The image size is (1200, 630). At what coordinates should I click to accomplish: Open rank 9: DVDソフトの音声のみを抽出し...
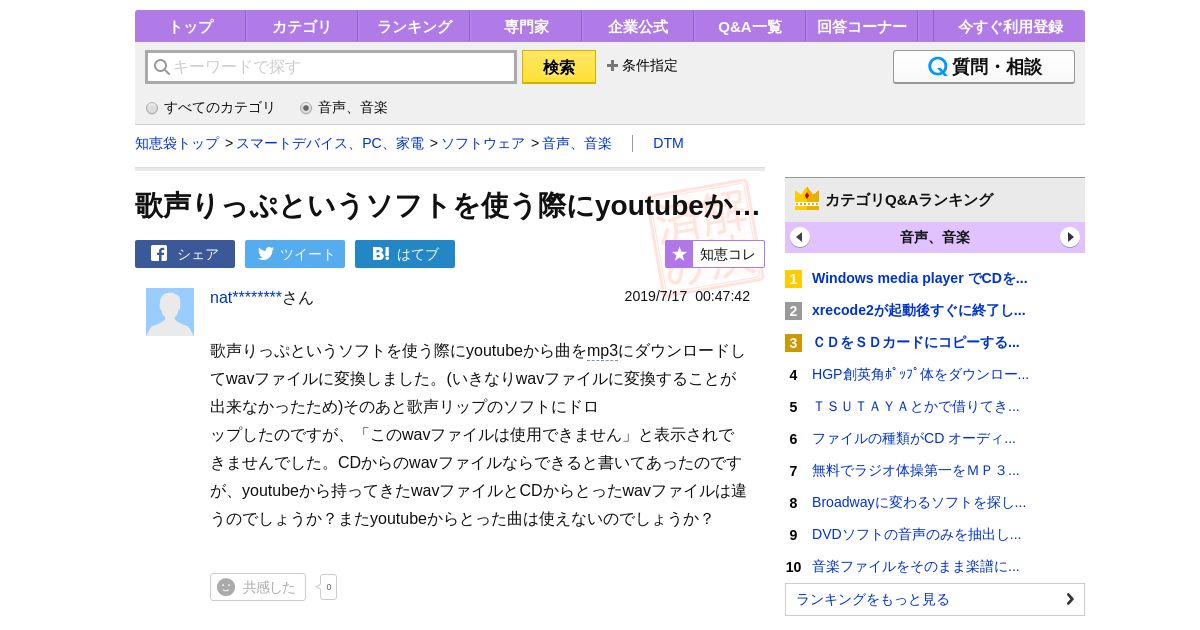point(917,534)
